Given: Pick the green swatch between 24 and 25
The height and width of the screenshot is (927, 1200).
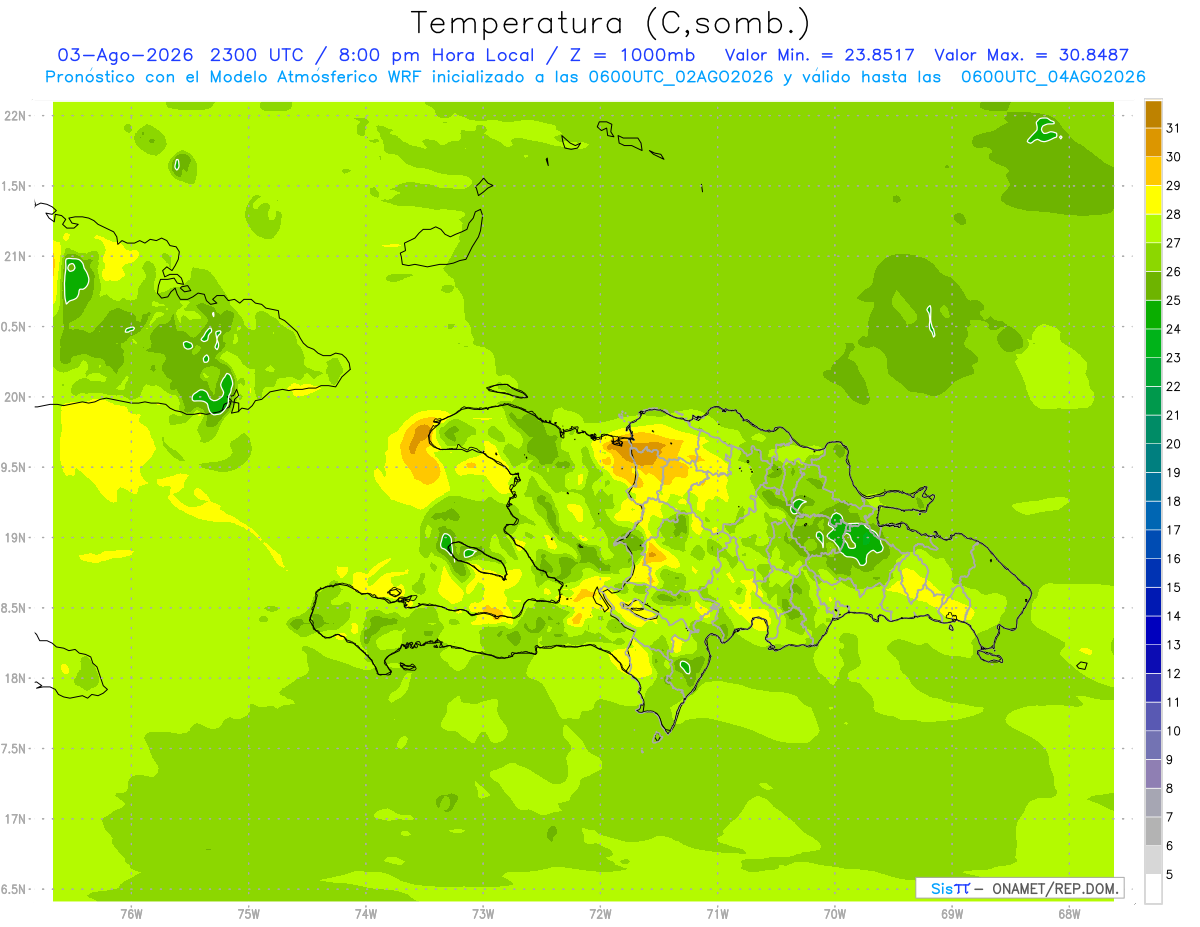Looking at the screenshot, I should point(1153,315).
